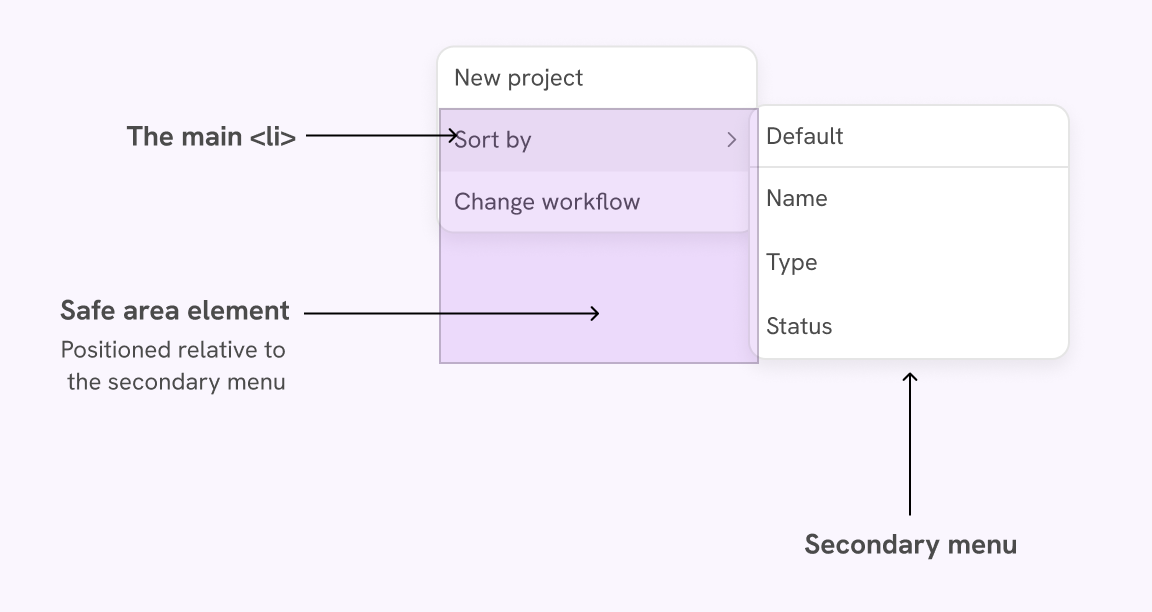Viewport: 1152px width, 612px height.
Task: Sort by Name in the secondary menu
Action: pyautogui.click(x=797, y=198)
